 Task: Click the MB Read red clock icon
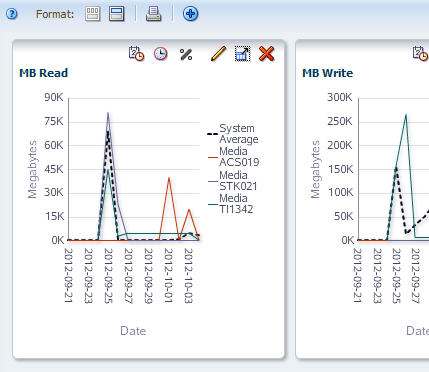(x=161, y=54)
